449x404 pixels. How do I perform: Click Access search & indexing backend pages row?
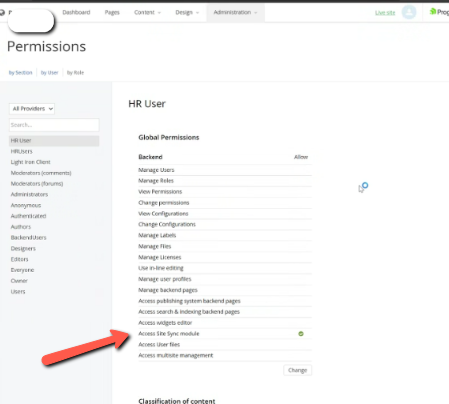click(225, 312)
